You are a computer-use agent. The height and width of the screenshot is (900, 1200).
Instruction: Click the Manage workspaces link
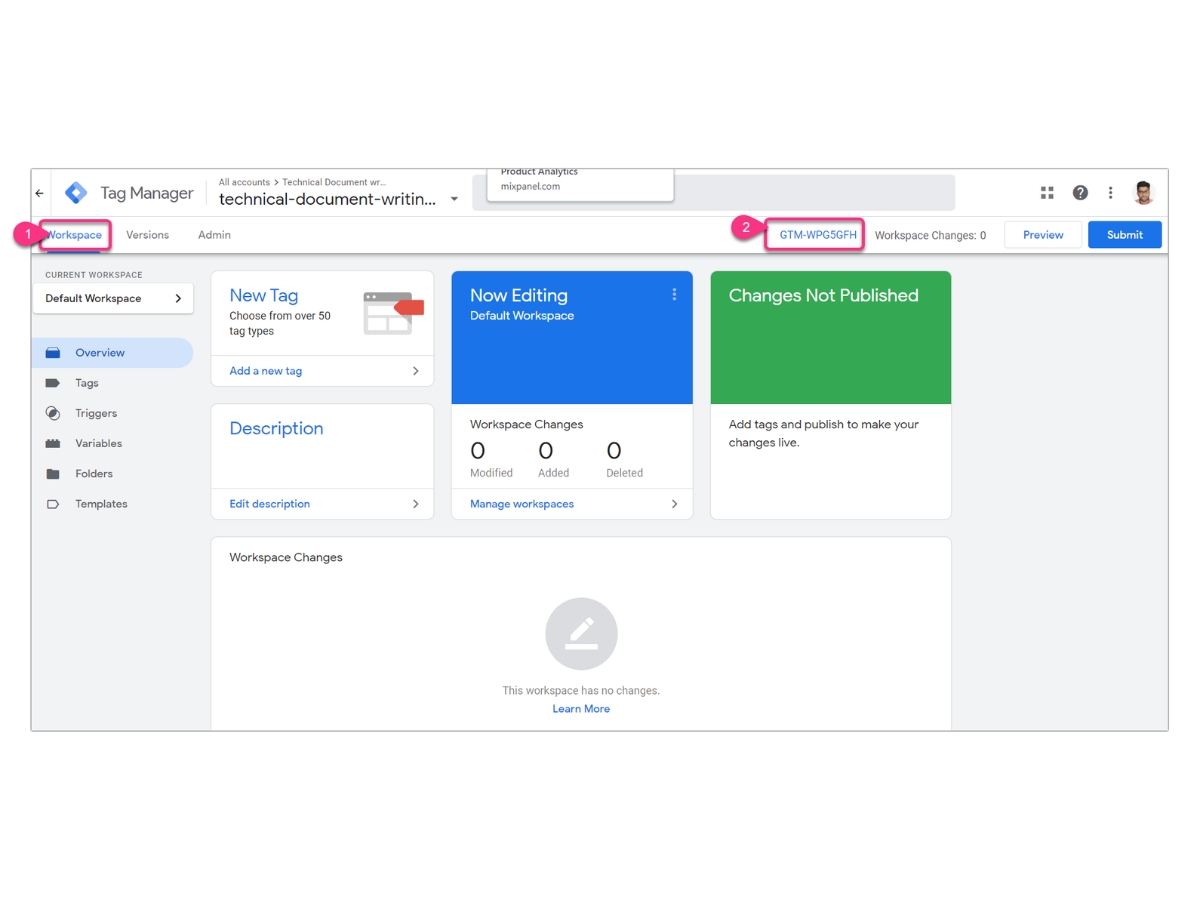(522, 504)
